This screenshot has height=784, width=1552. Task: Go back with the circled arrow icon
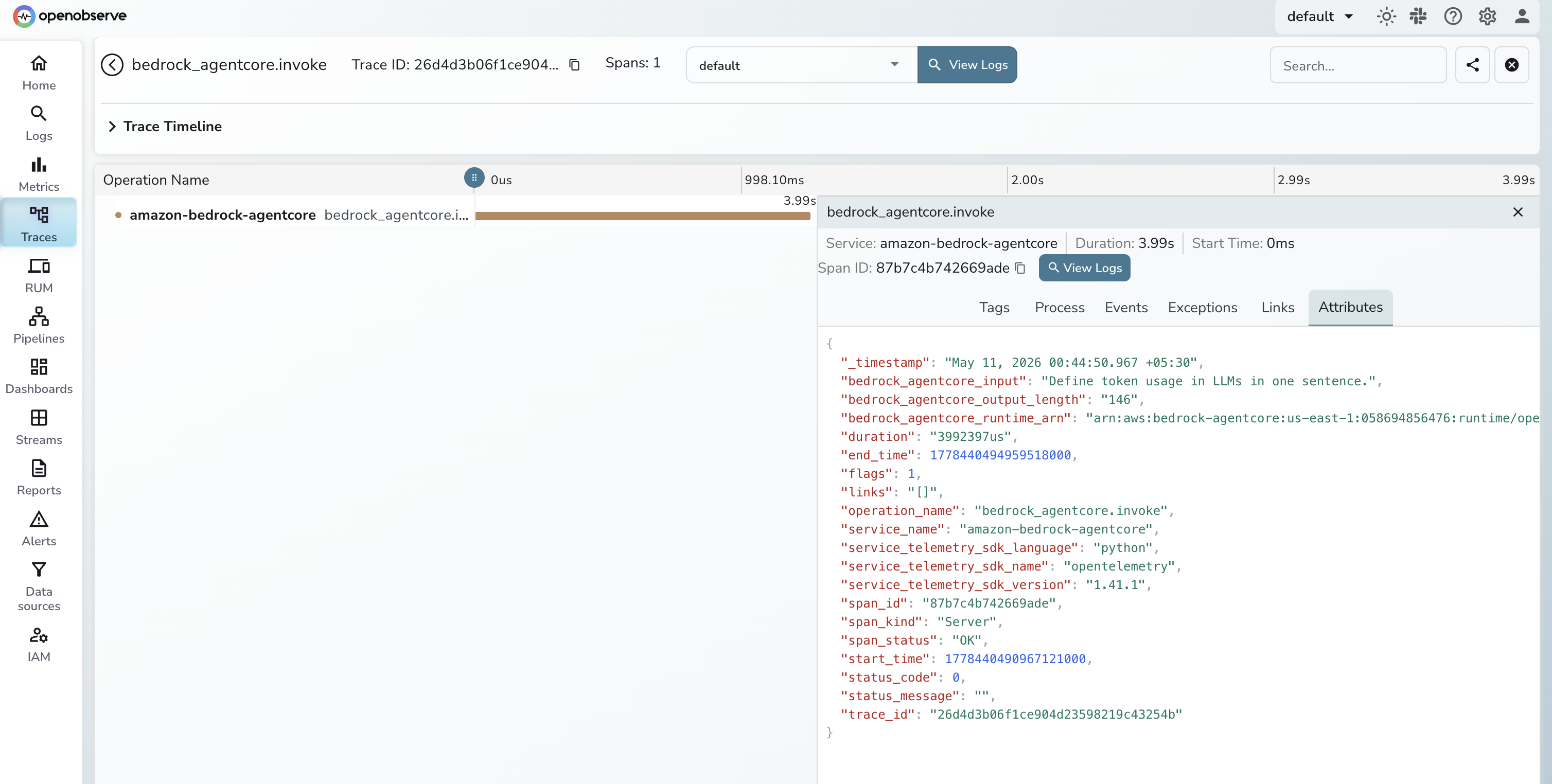click(112, 64)
